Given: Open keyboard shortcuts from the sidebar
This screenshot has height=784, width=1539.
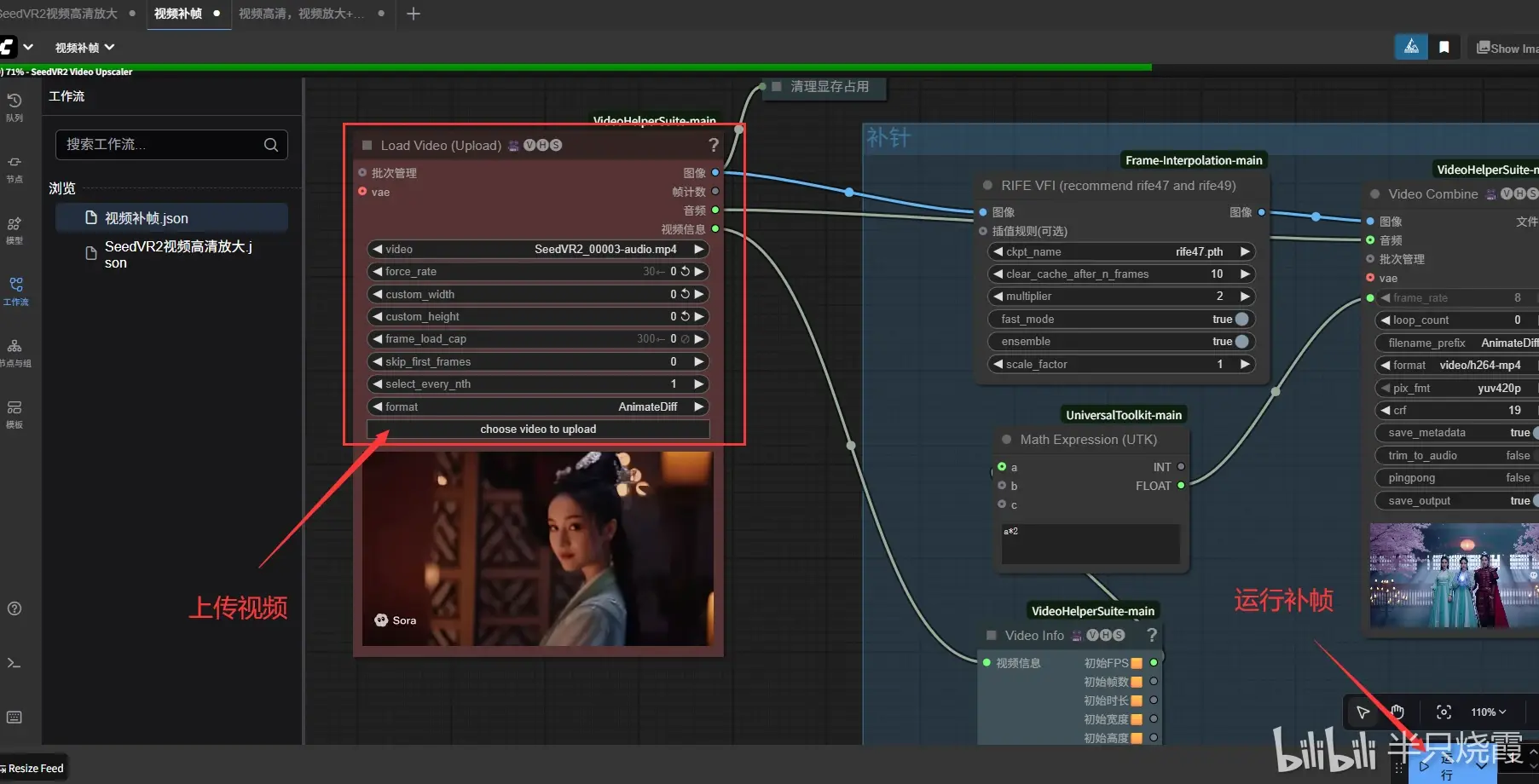Looking at the screenshot, I should click(14, 718).
